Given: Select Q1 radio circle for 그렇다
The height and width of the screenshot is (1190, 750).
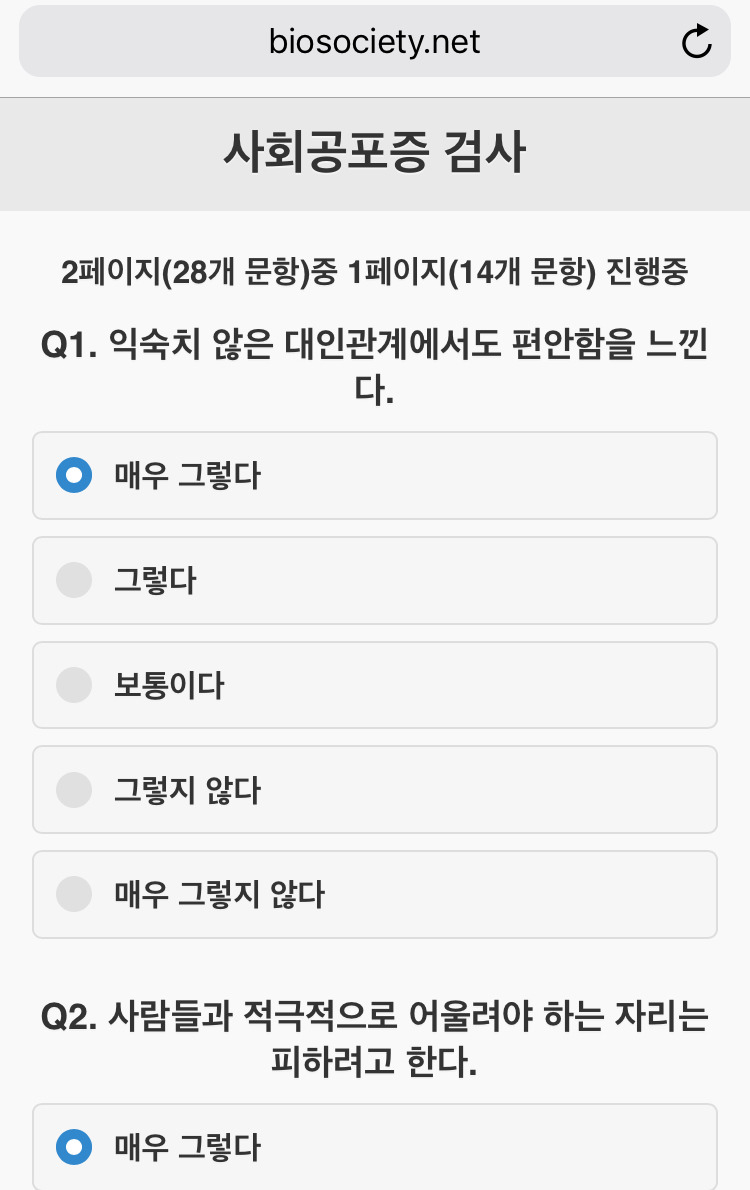Looking at the screenshot, I should (74, 580).
